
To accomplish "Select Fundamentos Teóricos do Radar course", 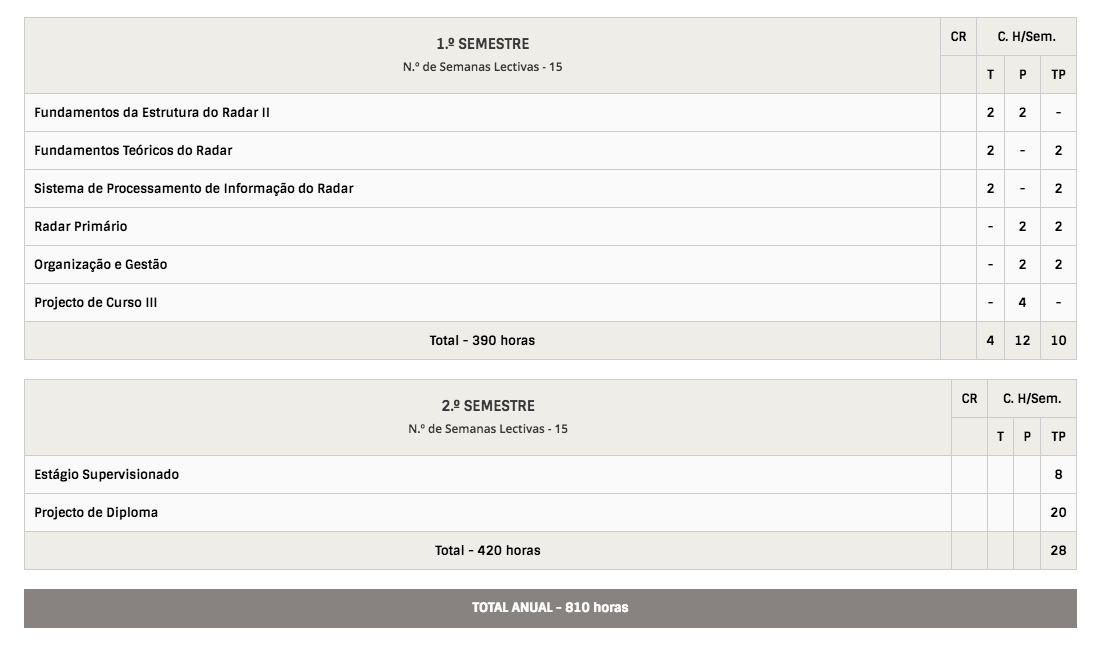I will (x=133, y=151).
